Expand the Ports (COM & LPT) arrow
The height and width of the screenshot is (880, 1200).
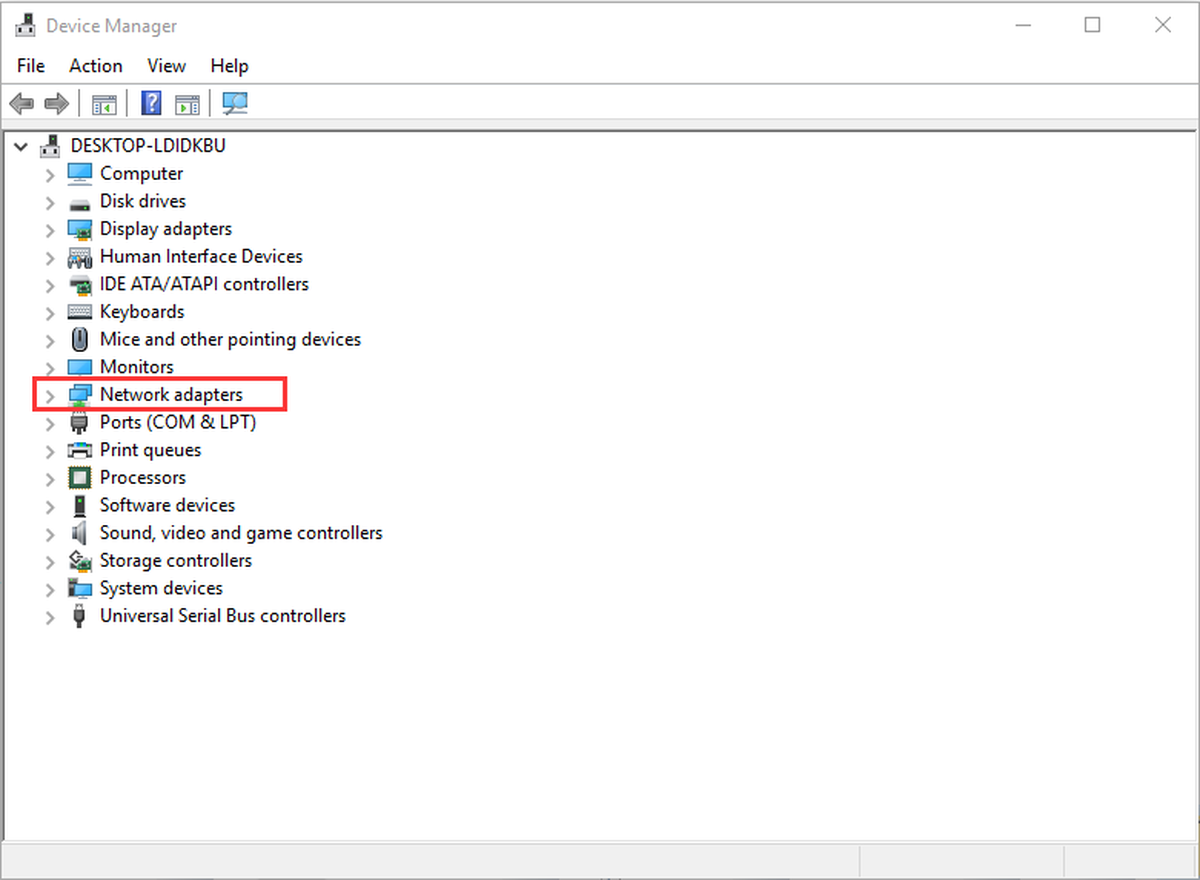(x=50, y=423)
